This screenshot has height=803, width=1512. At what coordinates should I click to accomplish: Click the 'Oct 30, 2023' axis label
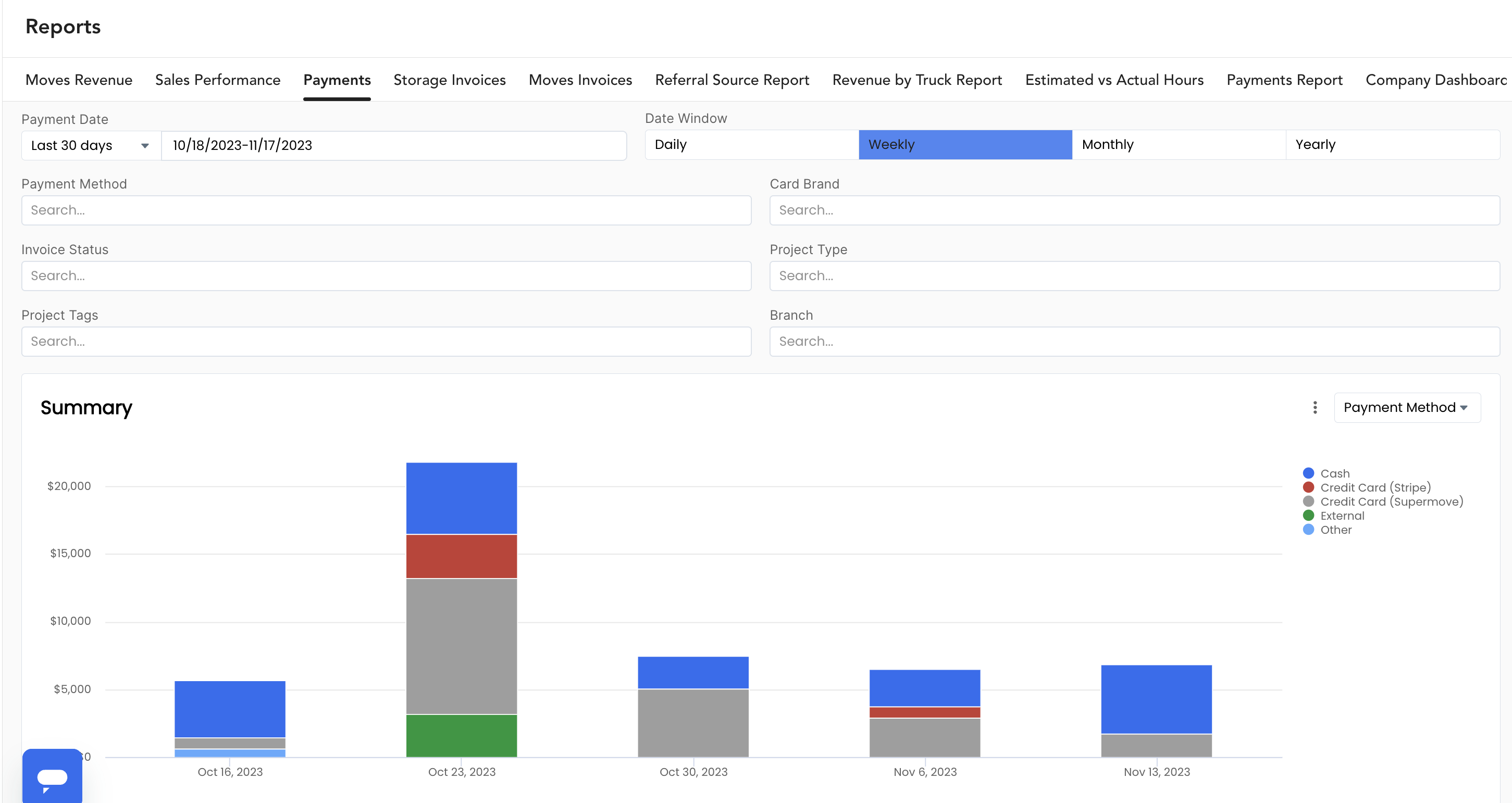click(693, 772)
